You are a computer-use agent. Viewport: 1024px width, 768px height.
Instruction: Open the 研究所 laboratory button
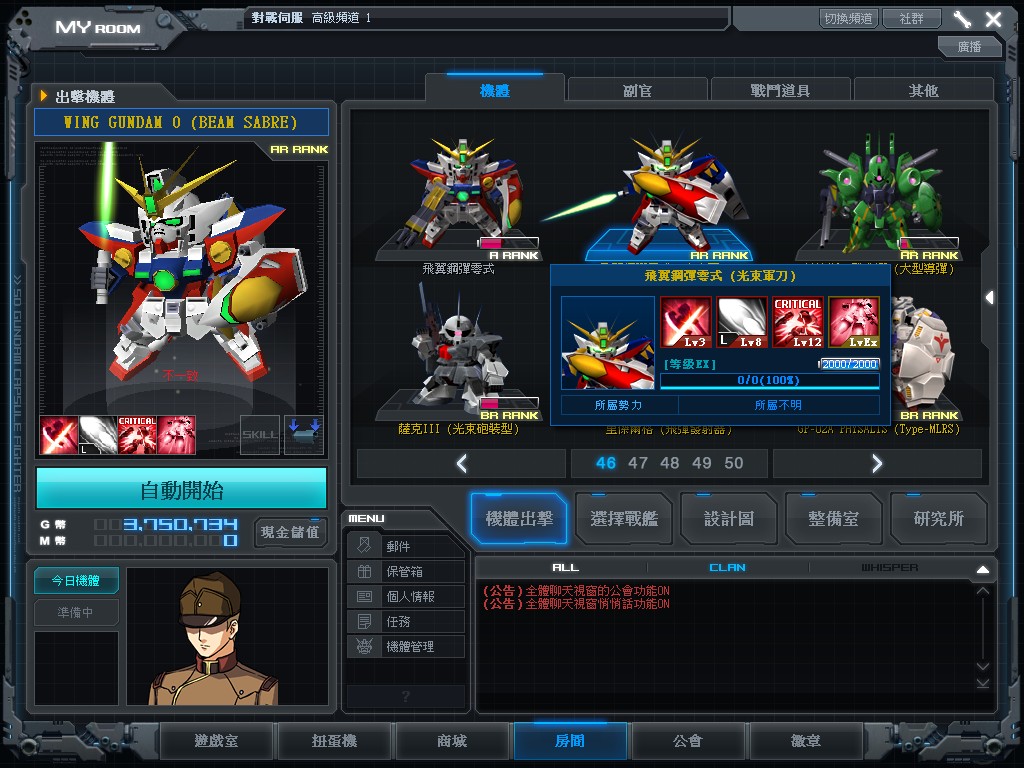point(938,519)
